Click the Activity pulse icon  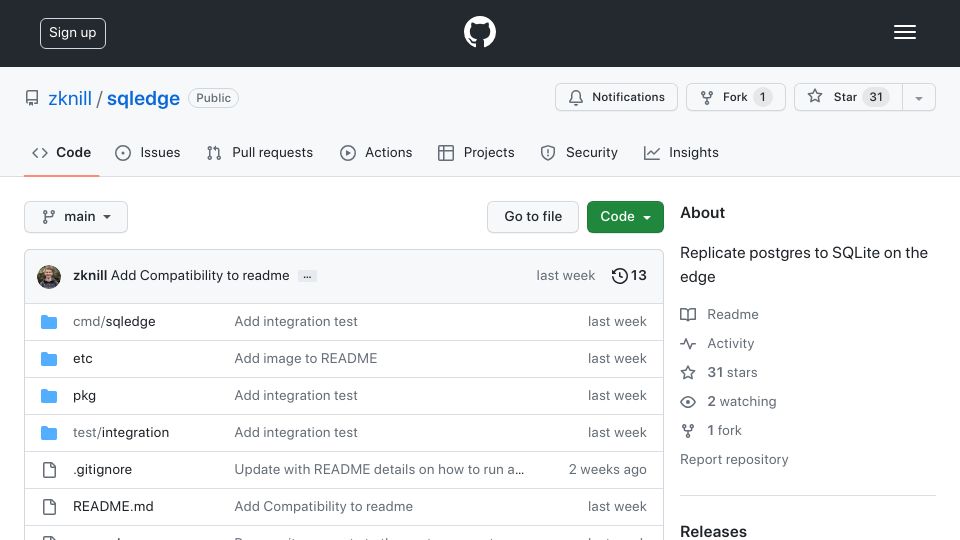[x=688, y=343]
